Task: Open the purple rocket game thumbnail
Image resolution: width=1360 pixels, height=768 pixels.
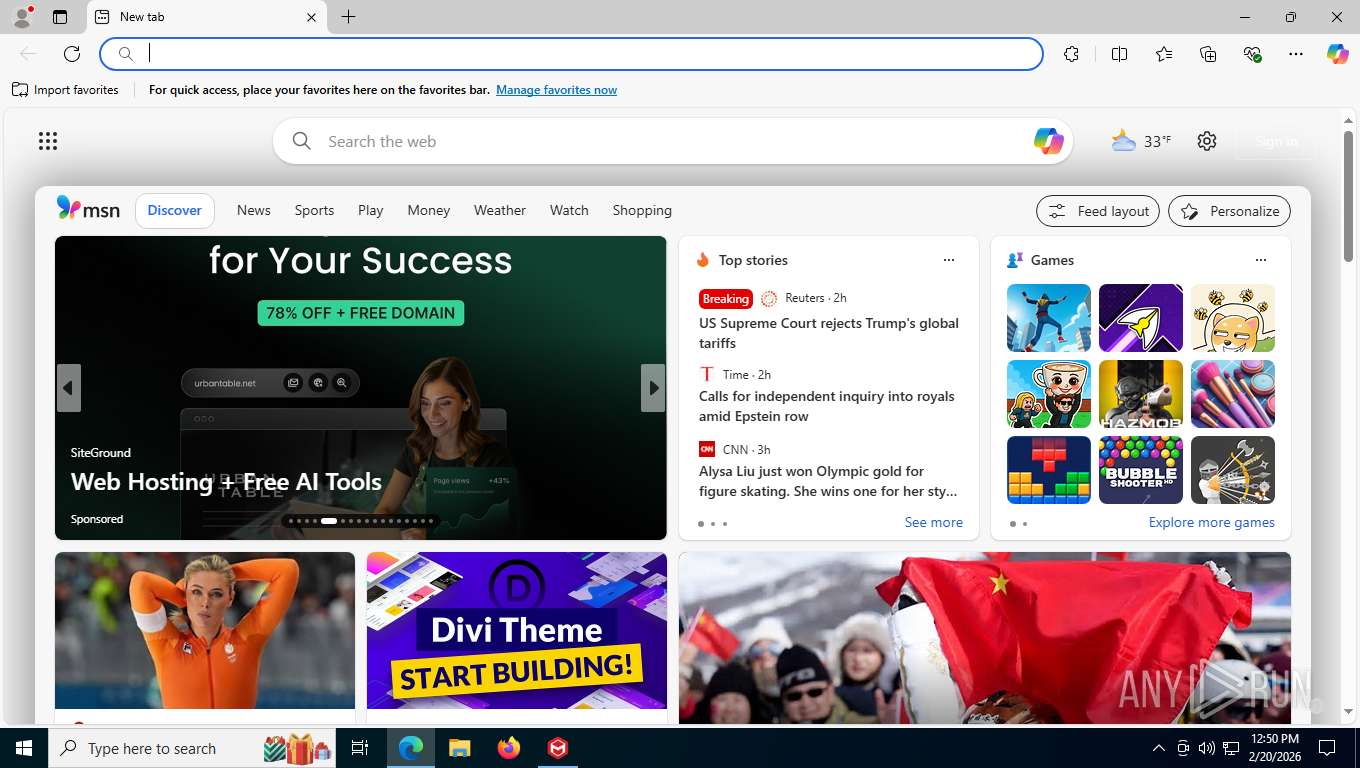Action: [1141, 318]
